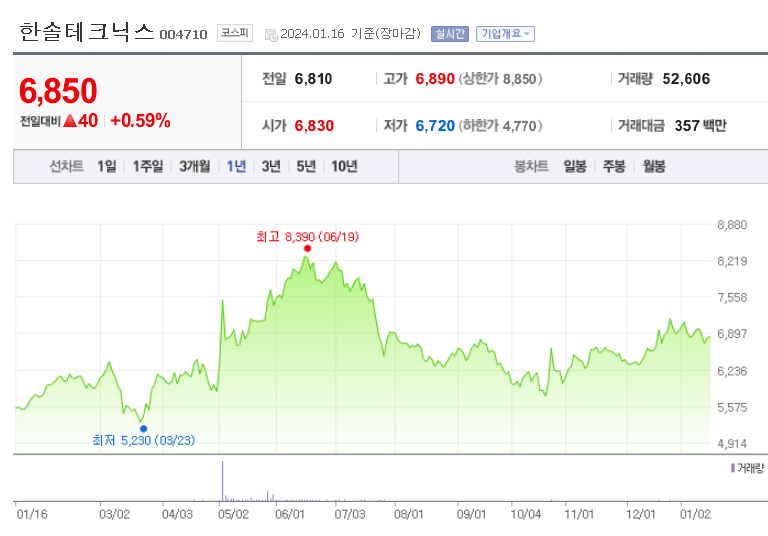Open the 기업개요 dropdown

(x=505, y=34)
